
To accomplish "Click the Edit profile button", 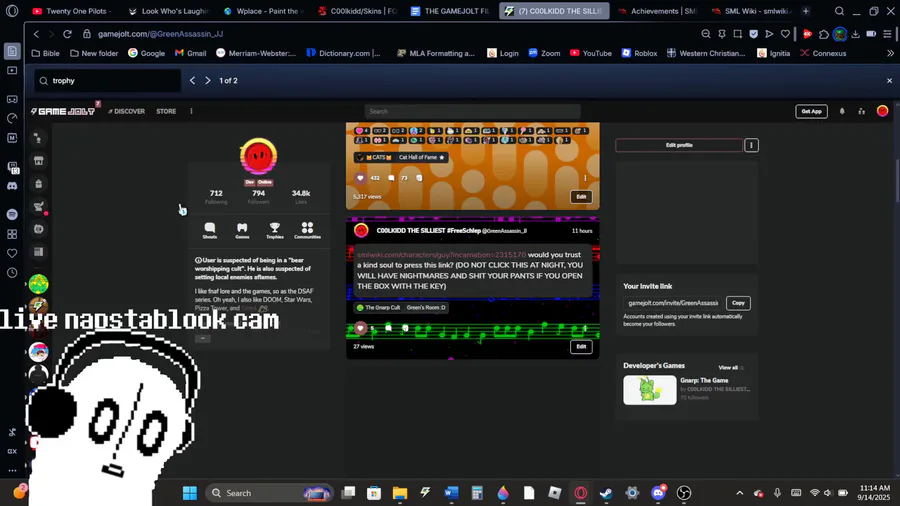I will [x=679, y=145].
